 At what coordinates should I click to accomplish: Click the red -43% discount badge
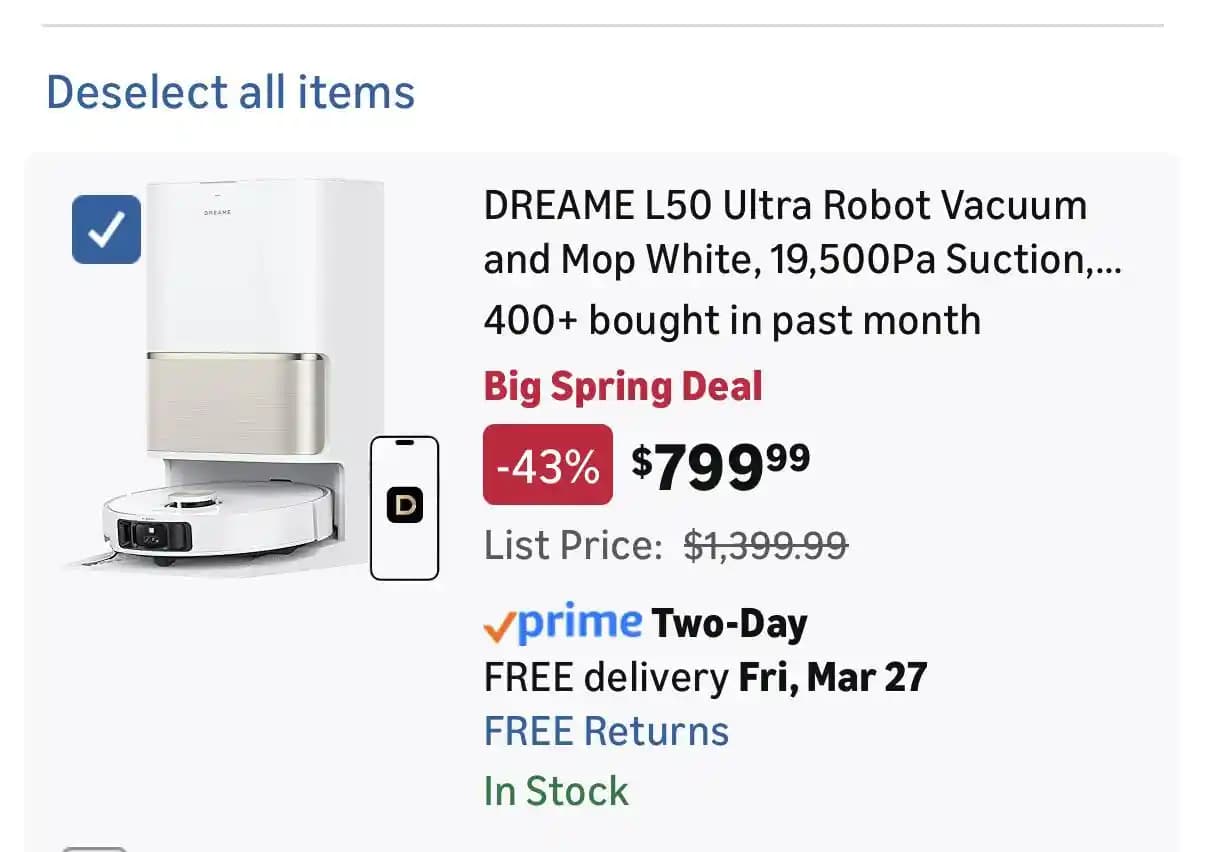click(x=547, y=465)
